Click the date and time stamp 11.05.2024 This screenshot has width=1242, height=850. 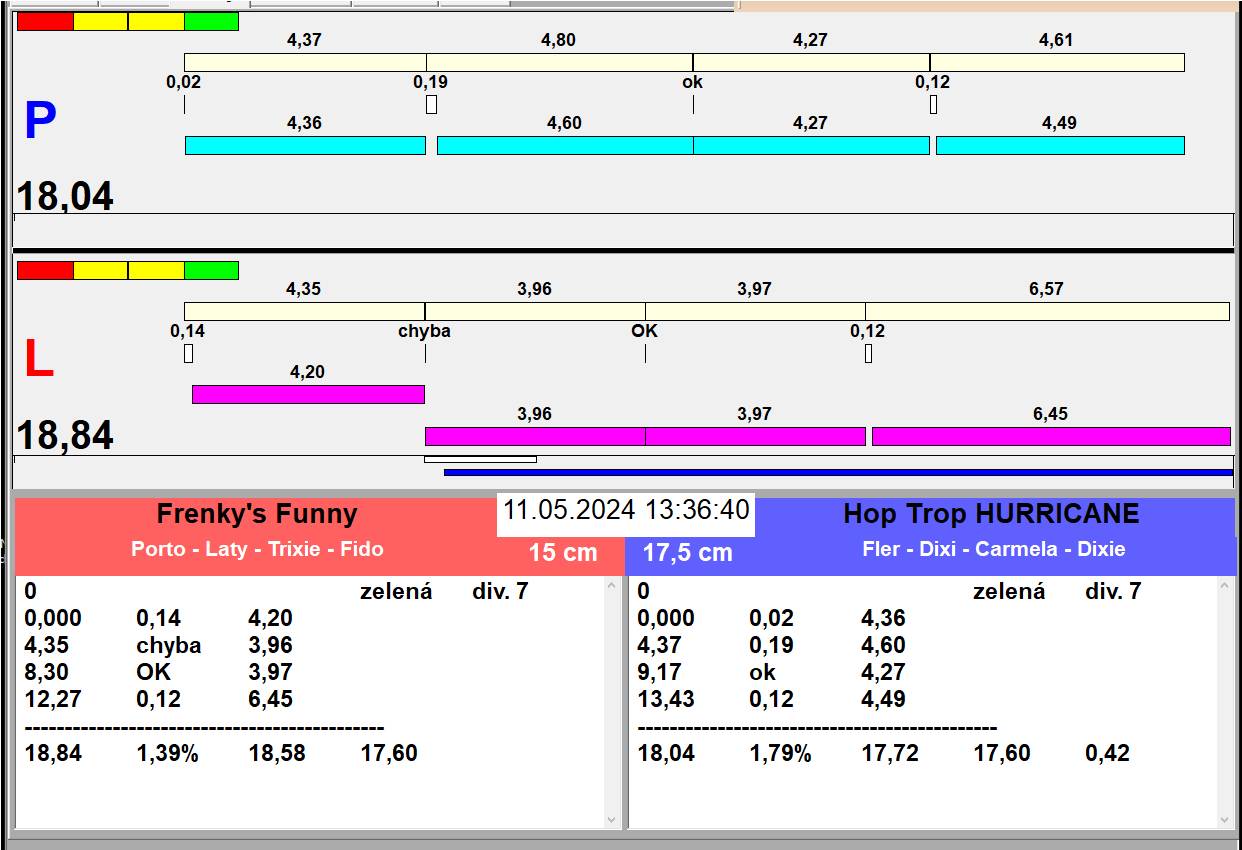626,510
